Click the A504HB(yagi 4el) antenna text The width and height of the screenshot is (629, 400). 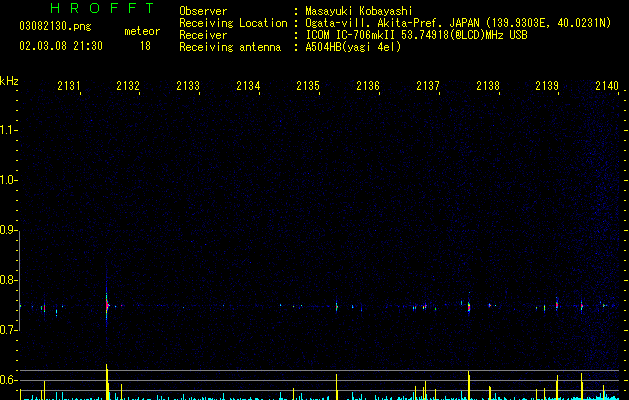click(x=353, y=47)
